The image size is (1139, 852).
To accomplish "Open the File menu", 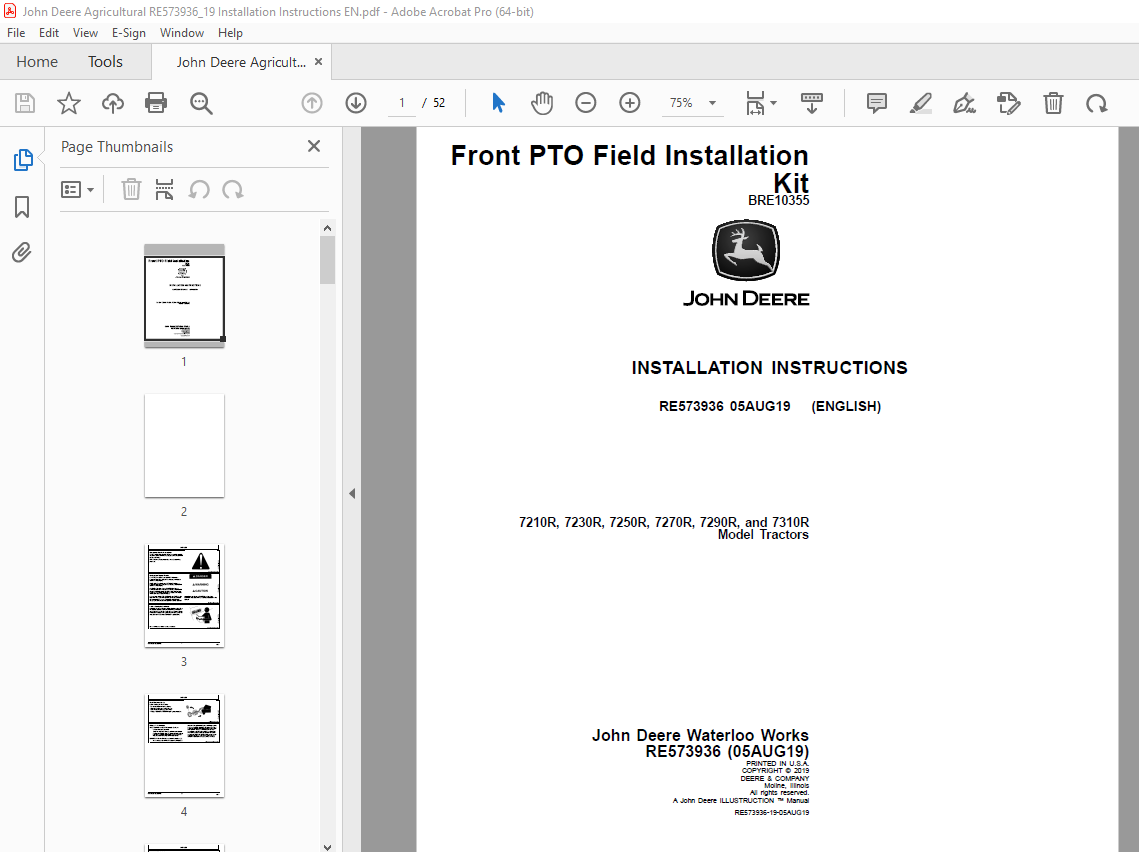I will coord(16,33).
